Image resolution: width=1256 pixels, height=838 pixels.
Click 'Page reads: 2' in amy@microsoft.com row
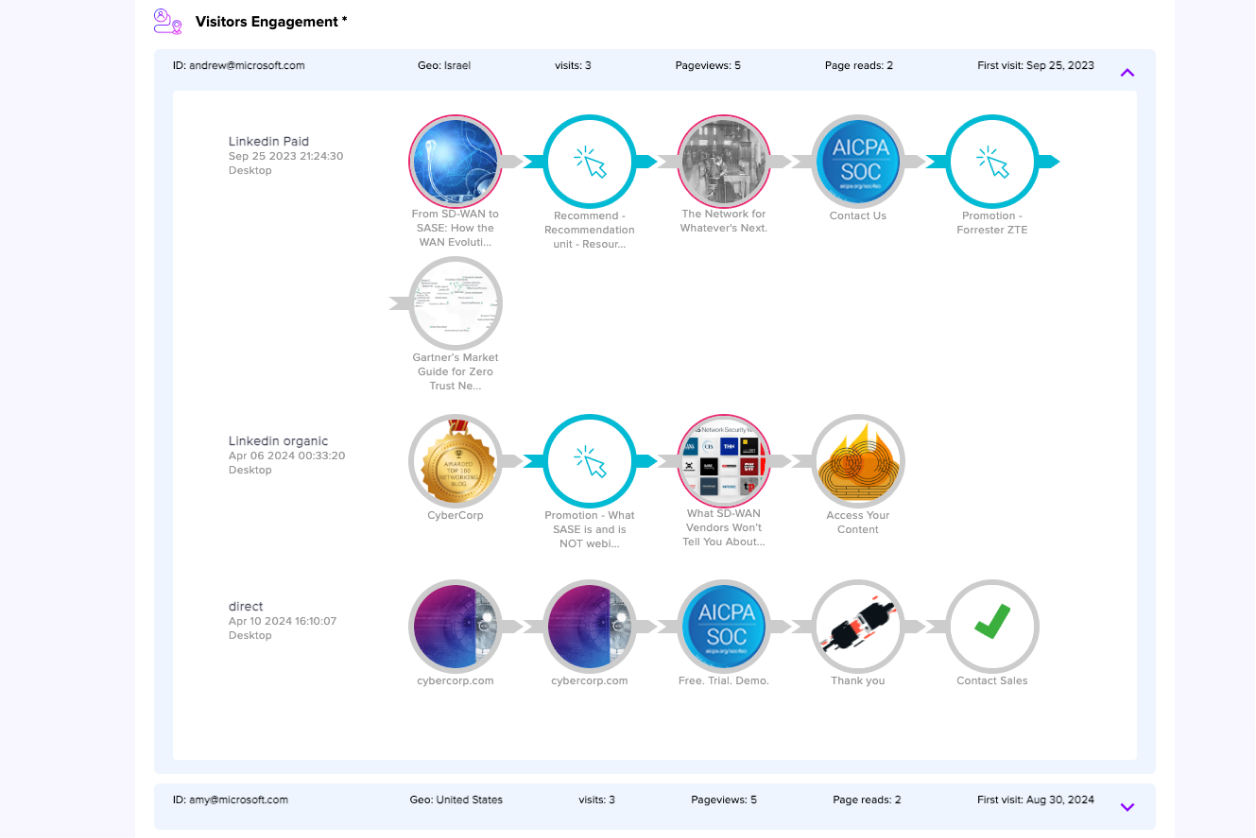[x=867, y=800]
